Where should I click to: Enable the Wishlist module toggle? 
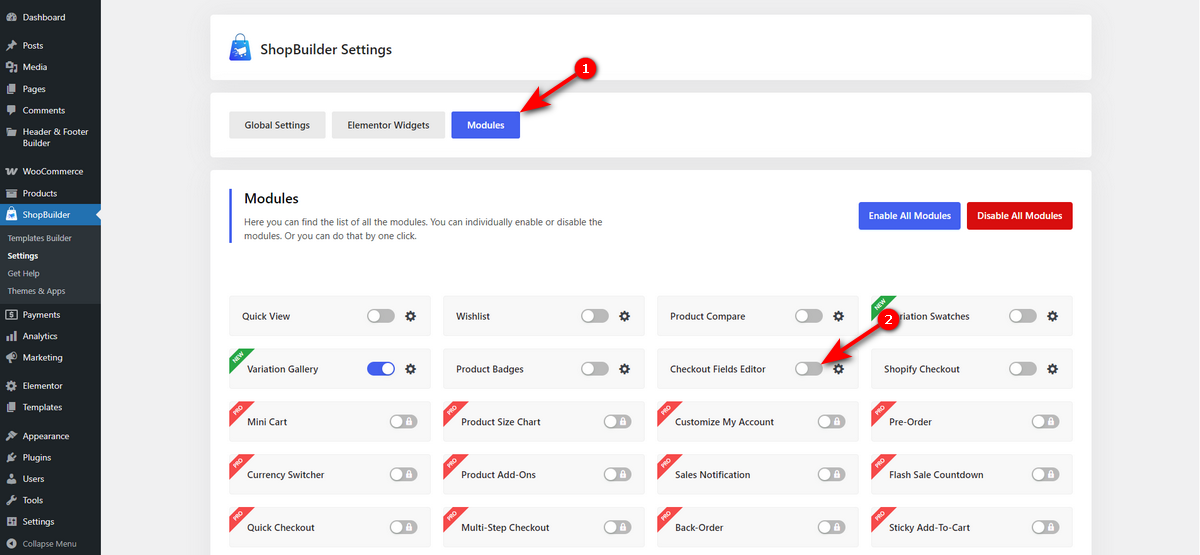[x=595, y=316]
